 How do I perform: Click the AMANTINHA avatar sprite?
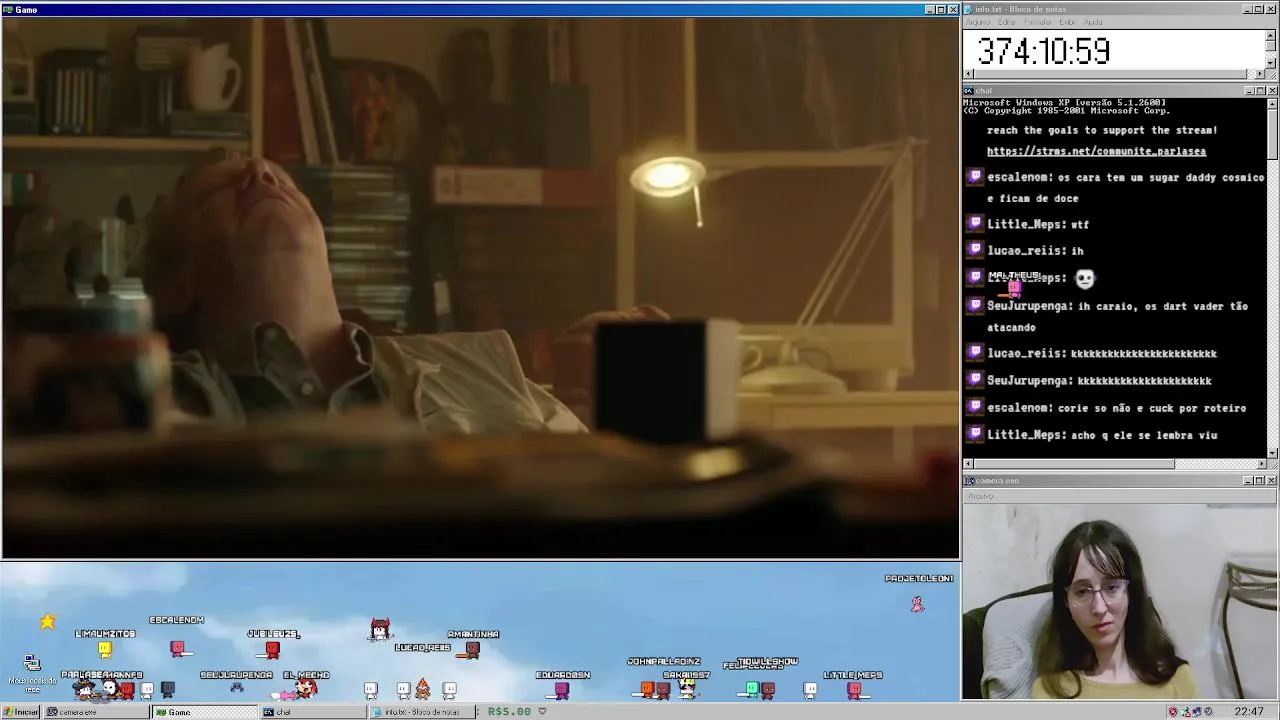473,650
